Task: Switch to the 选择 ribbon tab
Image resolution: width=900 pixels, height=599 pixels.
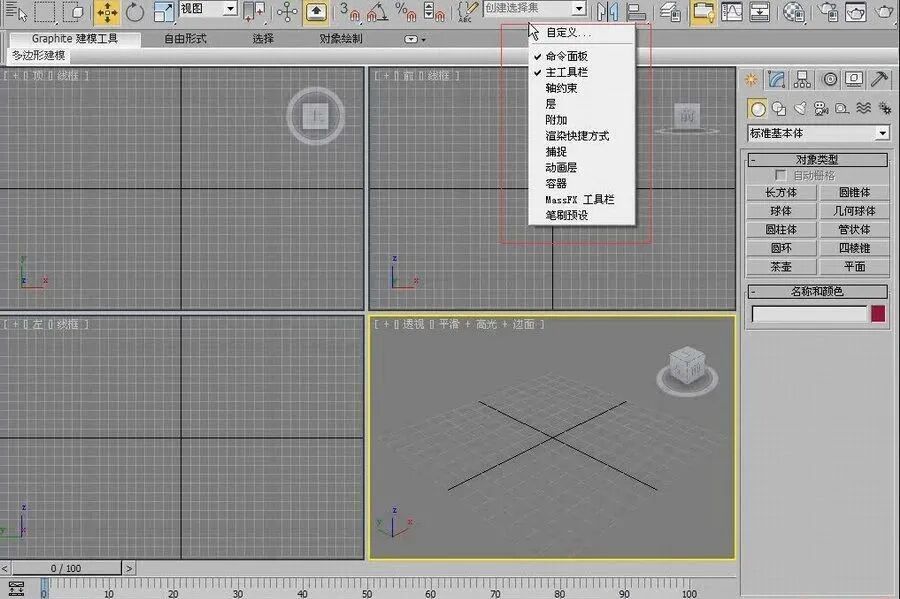Action: pos(263,38)
